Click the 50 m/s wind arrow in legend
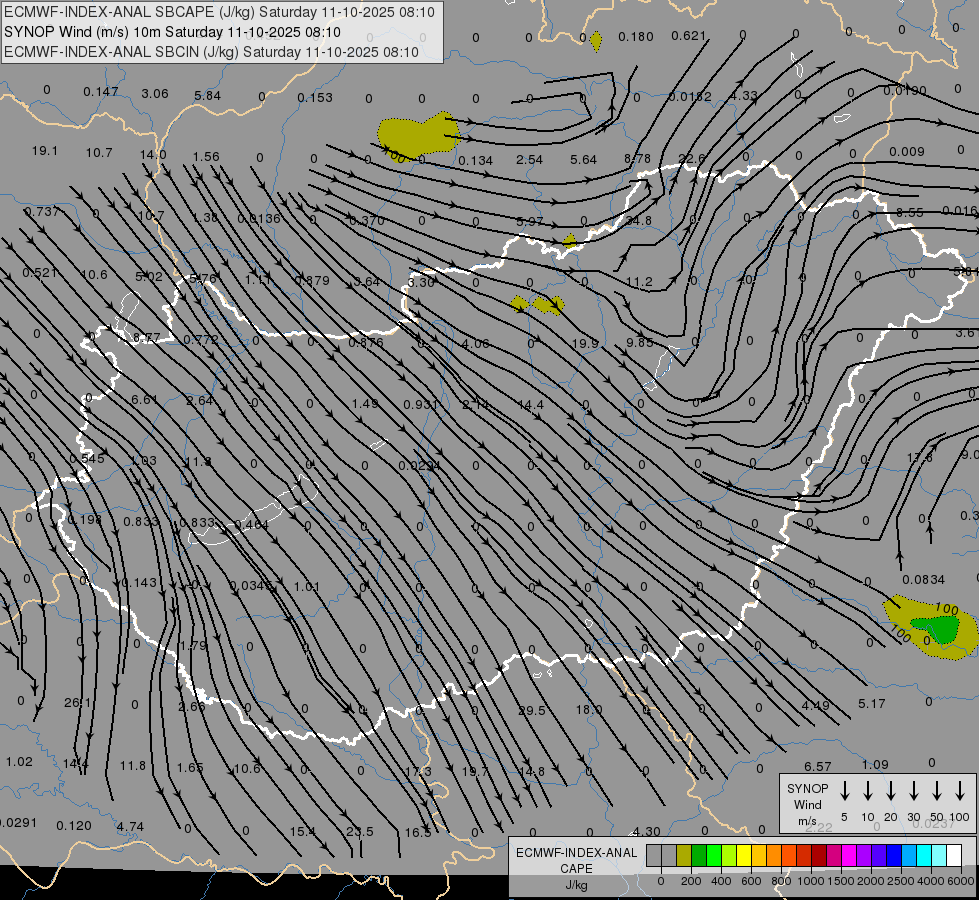The width and height of the screenshot is (979, 900). coord(937,791)
